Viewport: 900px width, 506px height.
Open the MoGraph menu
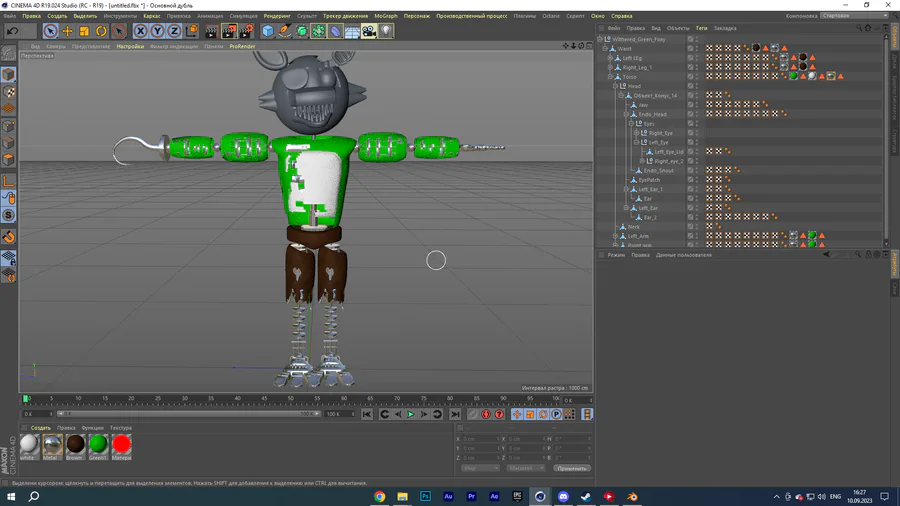386,16
